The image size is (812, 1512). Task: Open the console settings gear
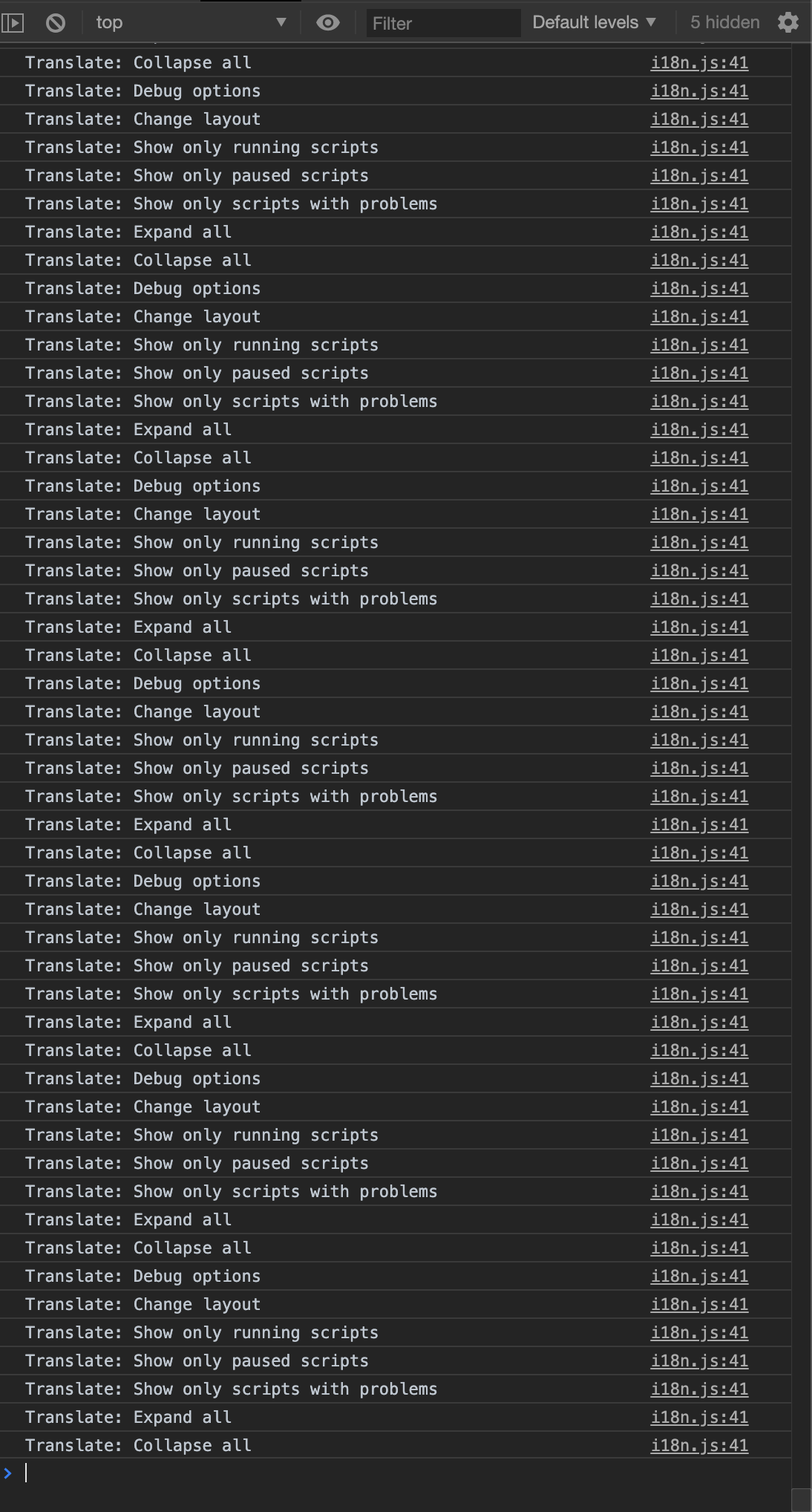[x=788, y=22]
